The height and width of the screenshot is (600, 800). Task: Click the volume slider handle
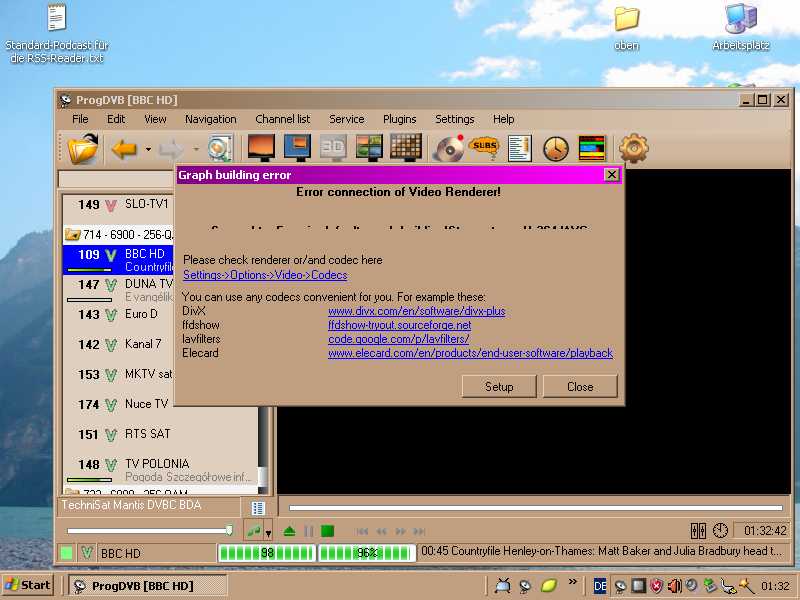pos(229,530)
